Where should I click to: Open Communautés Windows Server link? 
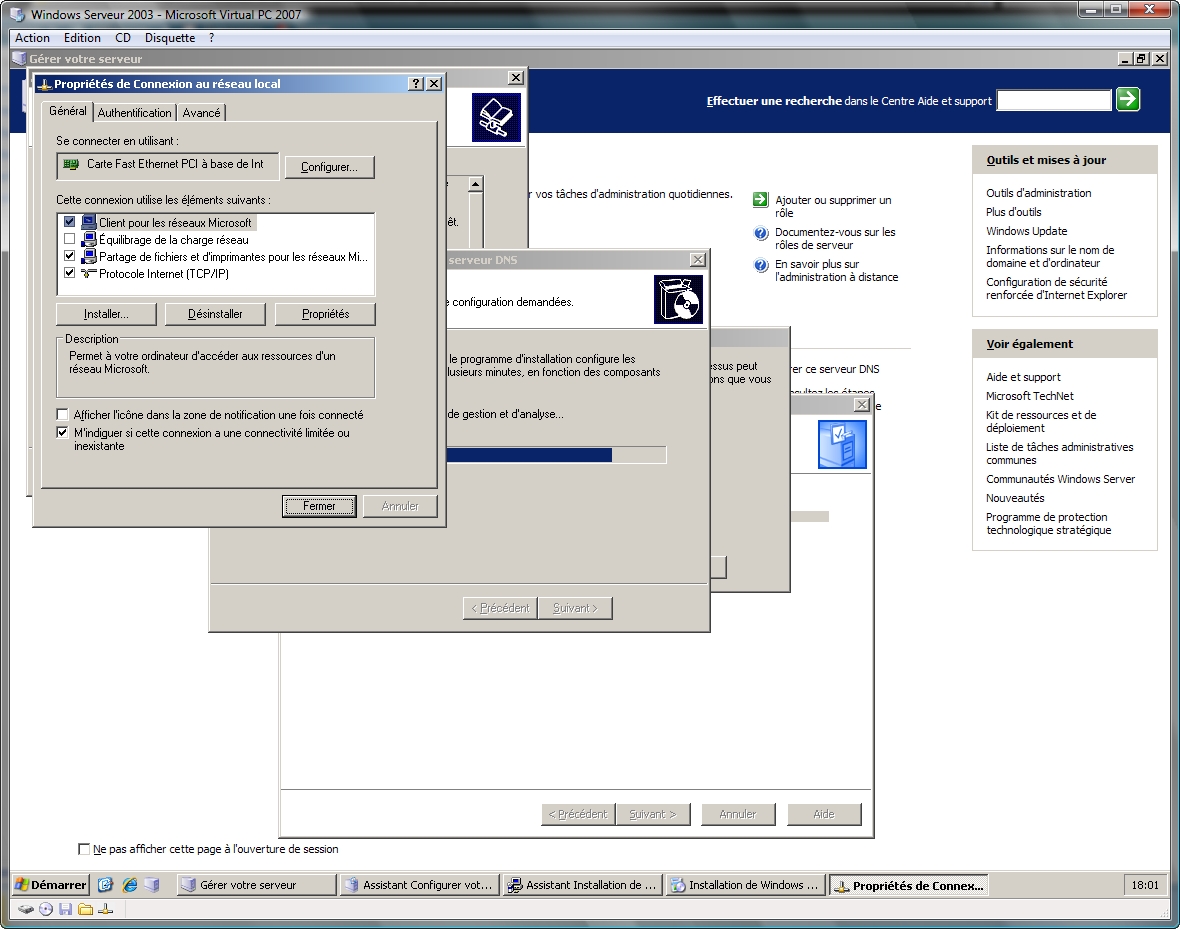[1060, 479]
